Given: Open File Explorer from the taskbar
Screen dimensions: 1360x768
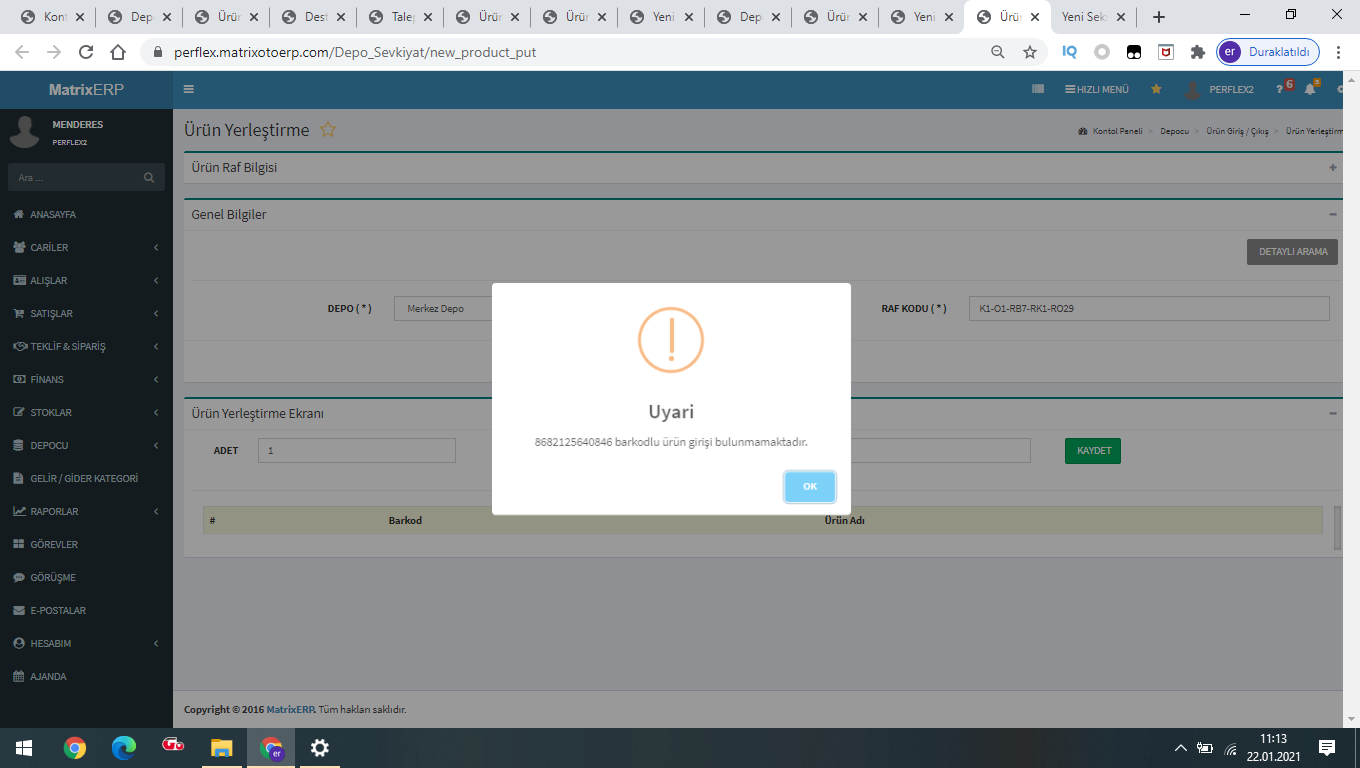Looking at the screenshot, I should click(221, 747).
